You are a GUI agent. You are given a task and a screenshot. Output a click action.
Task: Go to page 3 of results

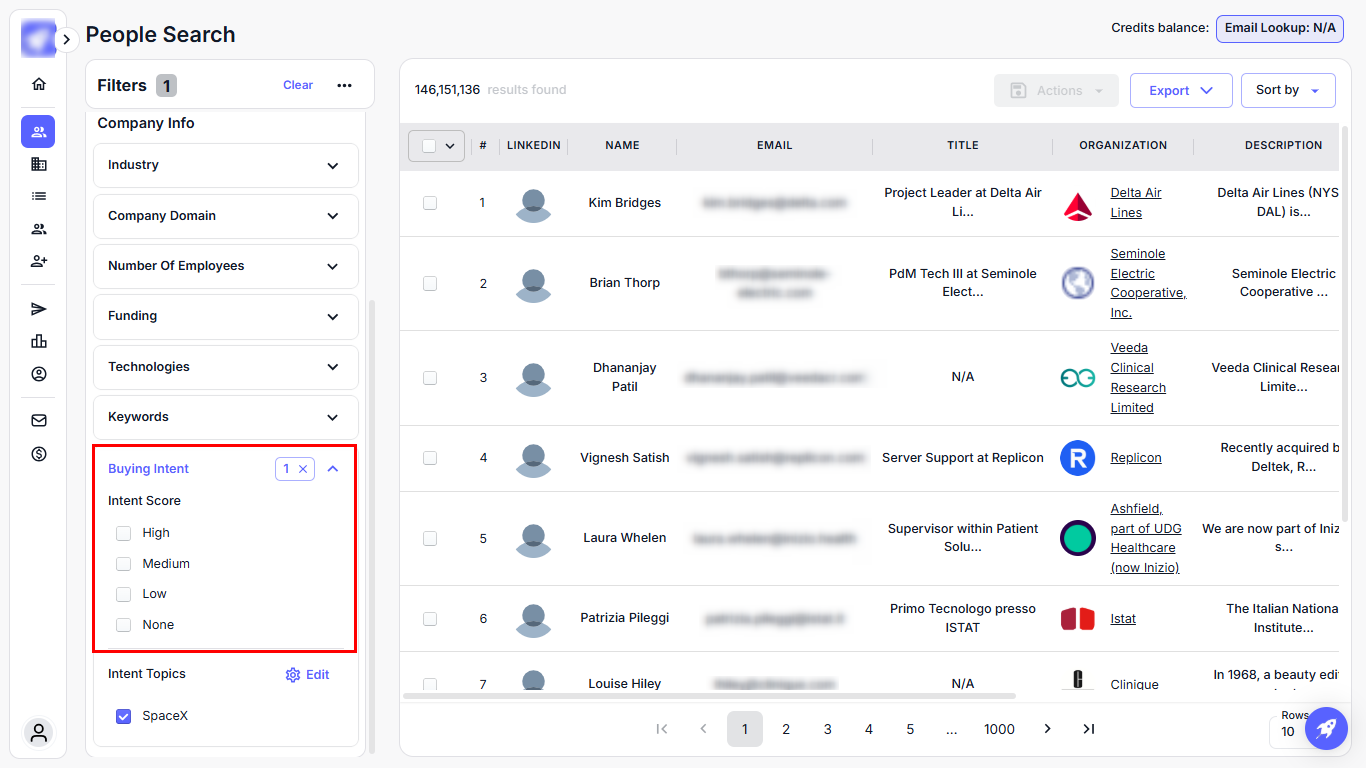827,729
